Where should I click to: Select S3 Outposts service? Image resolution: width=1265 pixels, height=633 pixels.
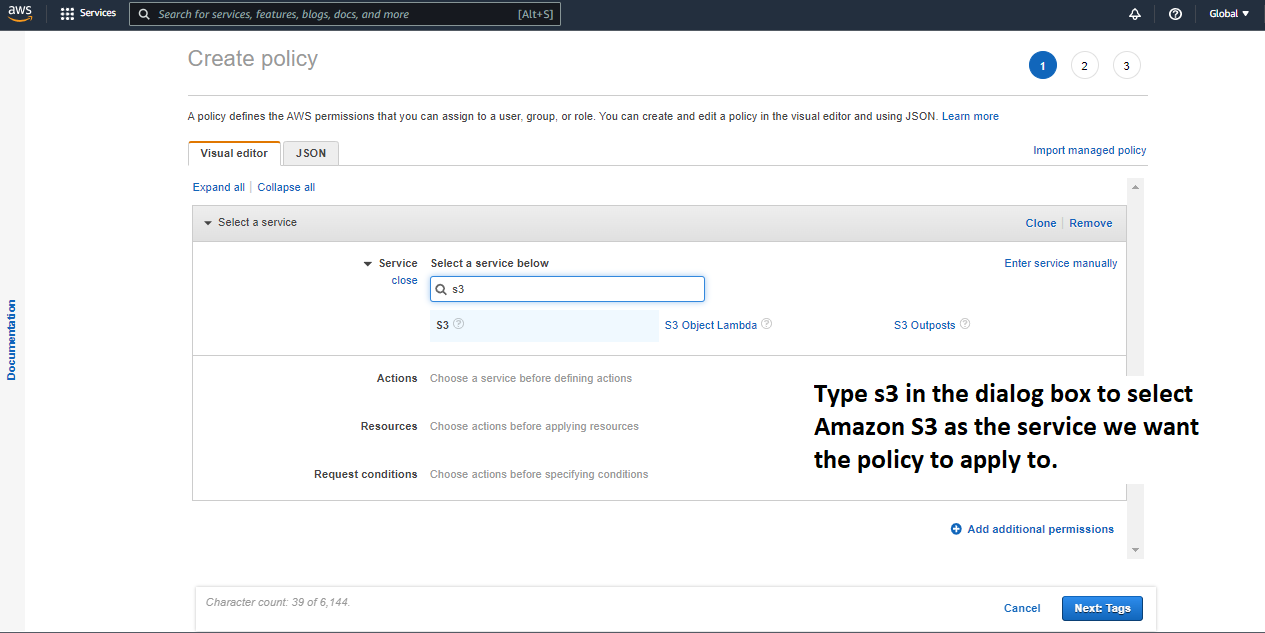tap(925, 325)
